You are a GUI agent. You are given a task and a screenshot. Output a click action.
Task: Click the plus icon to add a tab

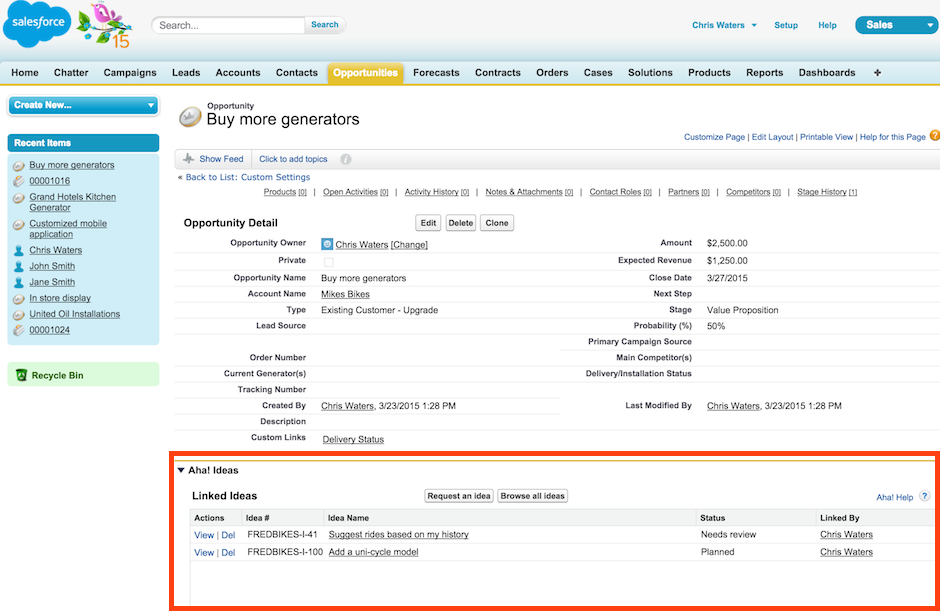(x=876, y=72)
